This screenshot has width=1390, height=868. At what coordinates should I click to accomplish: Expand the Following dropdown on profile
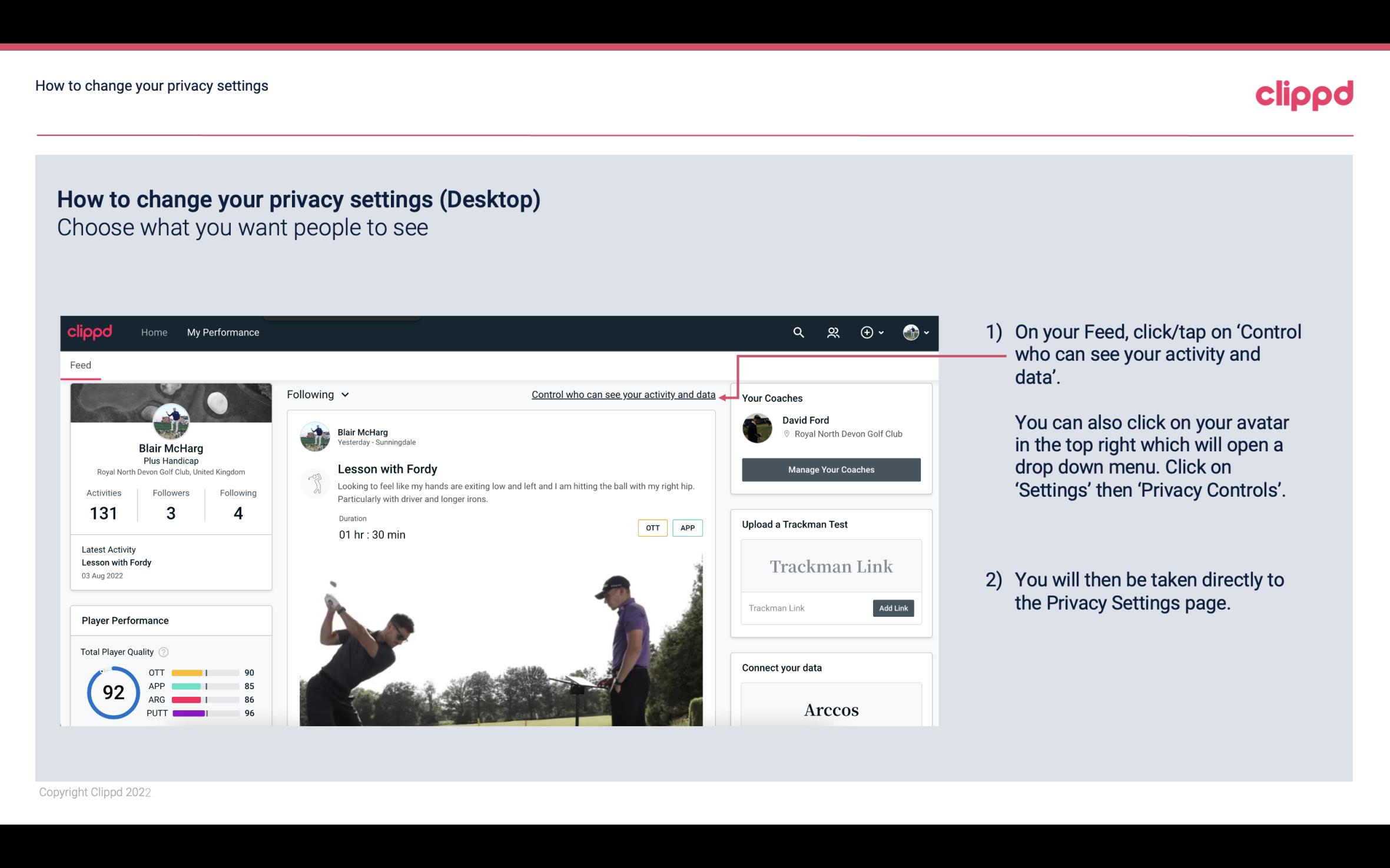pos(316,394)
